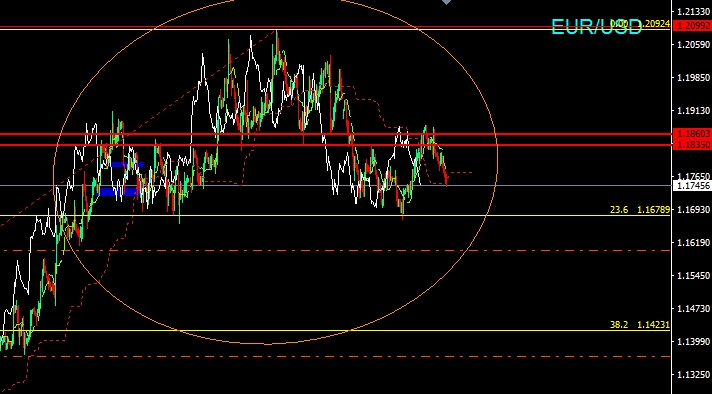The height and width of the screenshot is (394, 712).
Task: Click axis price 1.13990
Action: point(693,341)
